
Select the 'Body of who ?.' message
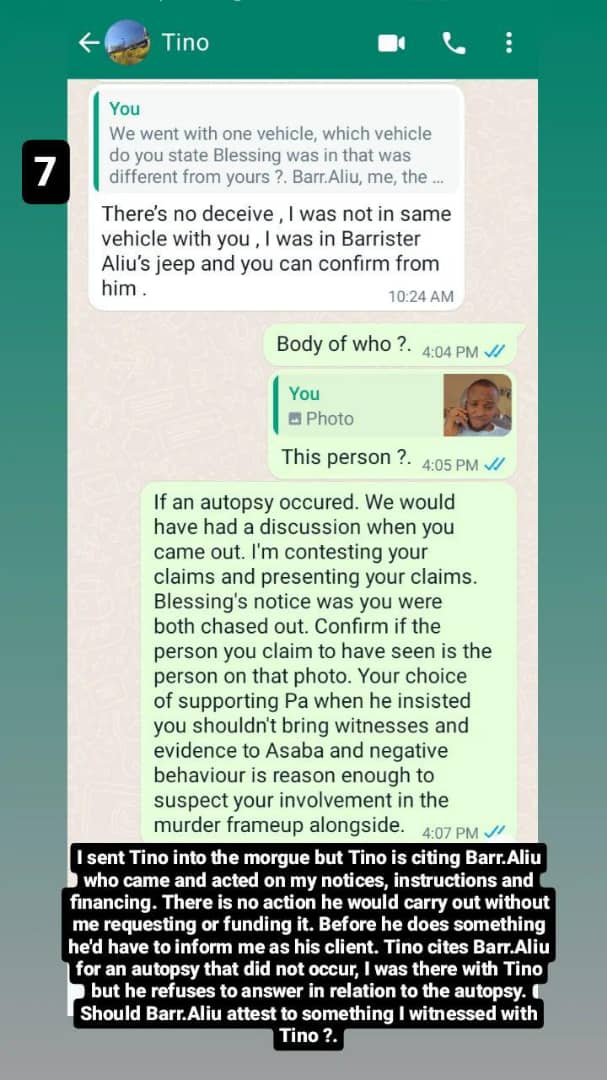391,345
